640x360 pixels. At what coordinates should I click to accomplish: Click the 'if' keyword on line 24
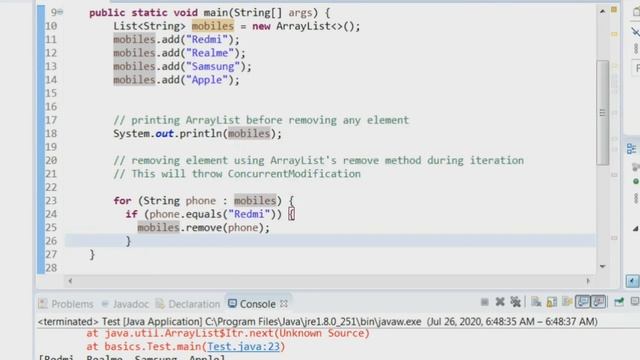click(131, 214)
